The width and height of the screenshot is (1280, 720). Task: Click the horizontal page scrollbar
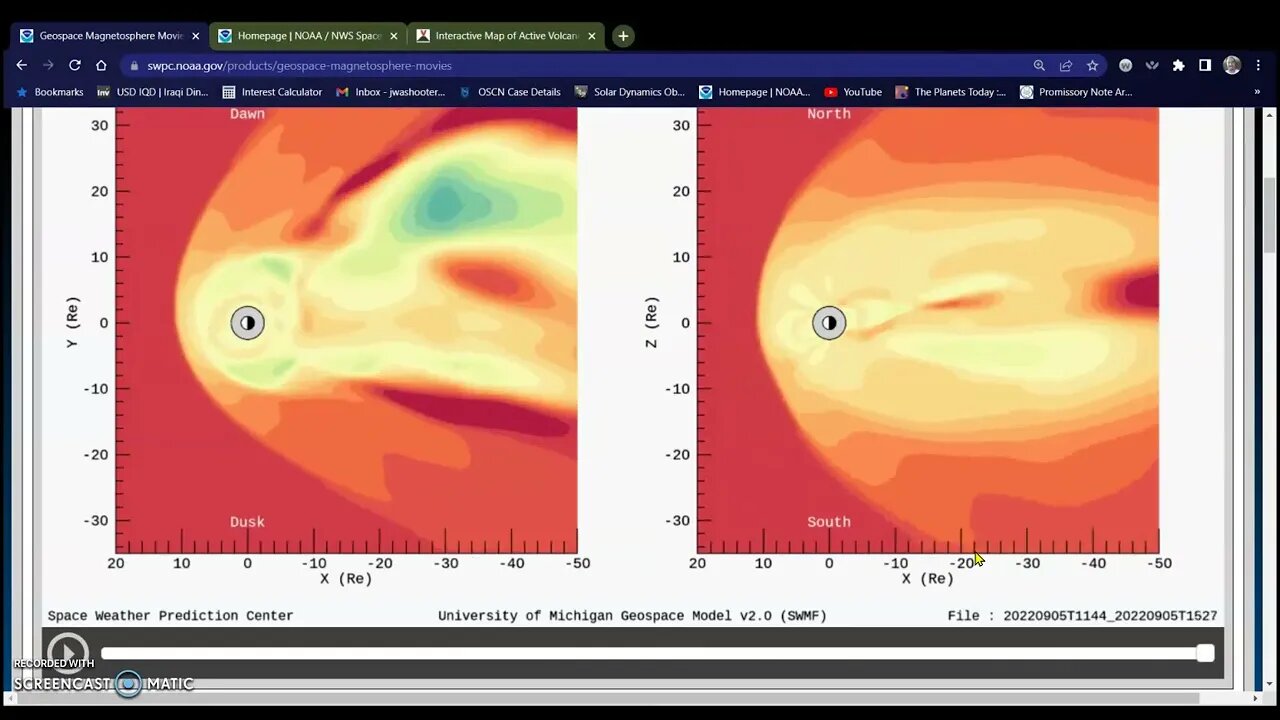(x=608, y=698)
